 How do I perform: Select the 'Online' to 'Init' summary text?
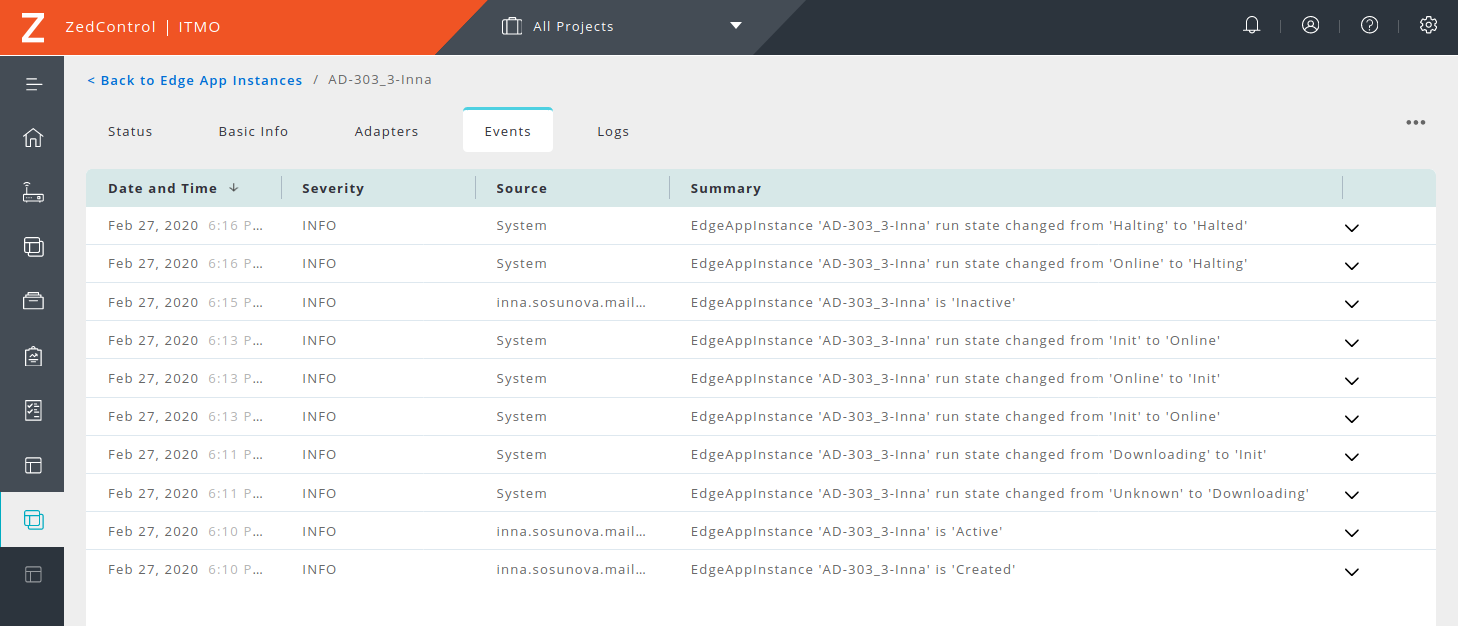point(955,378)
